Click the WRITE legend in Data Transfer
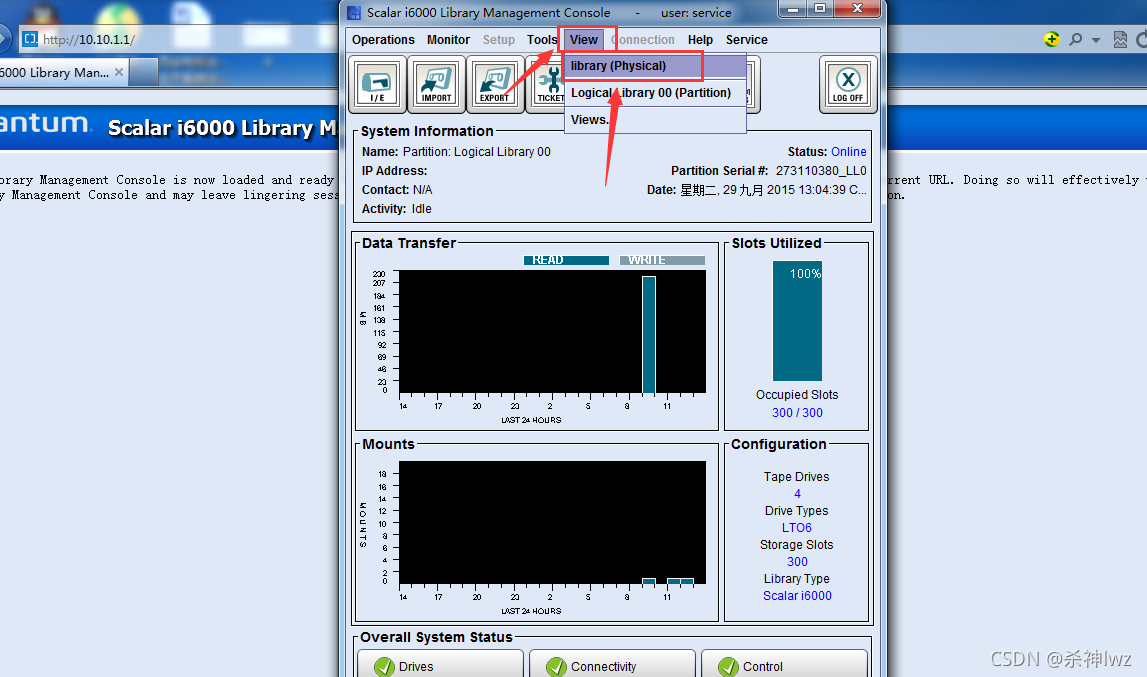The width and height of the screenshot is (1147, 677). (x=662, y=260)
